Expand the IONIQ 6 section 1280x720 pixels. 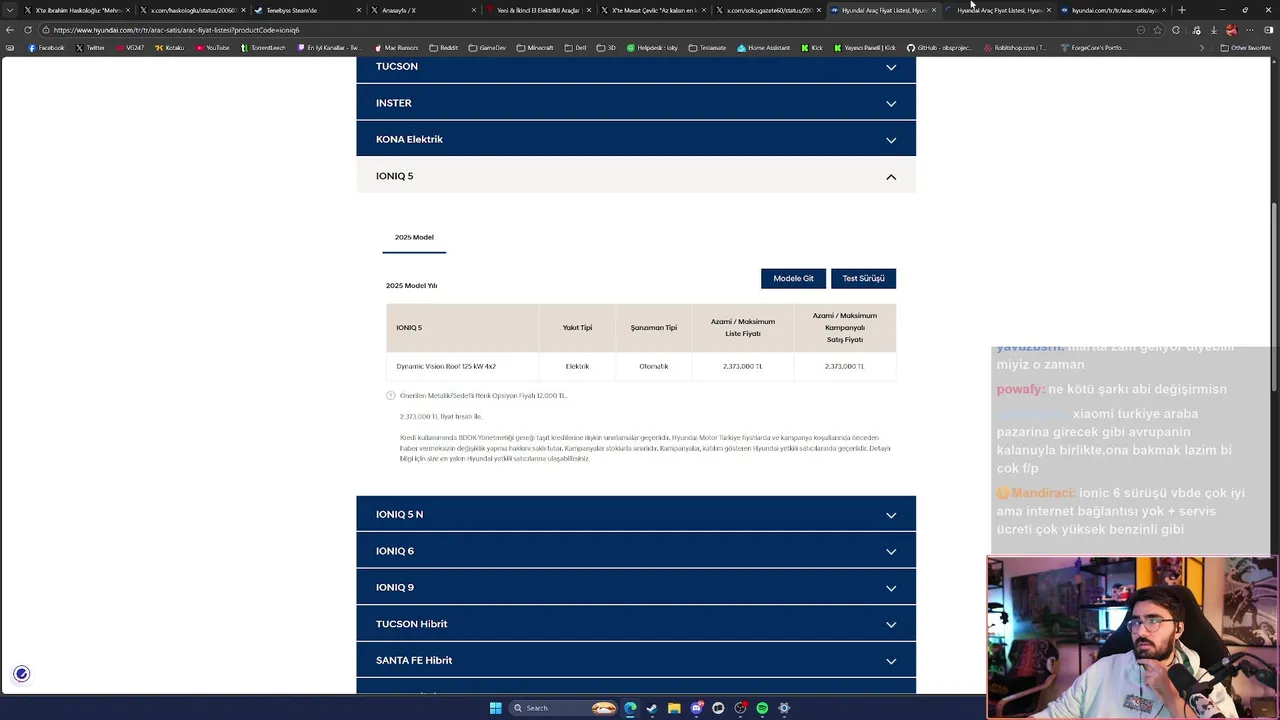click(635, 551)
